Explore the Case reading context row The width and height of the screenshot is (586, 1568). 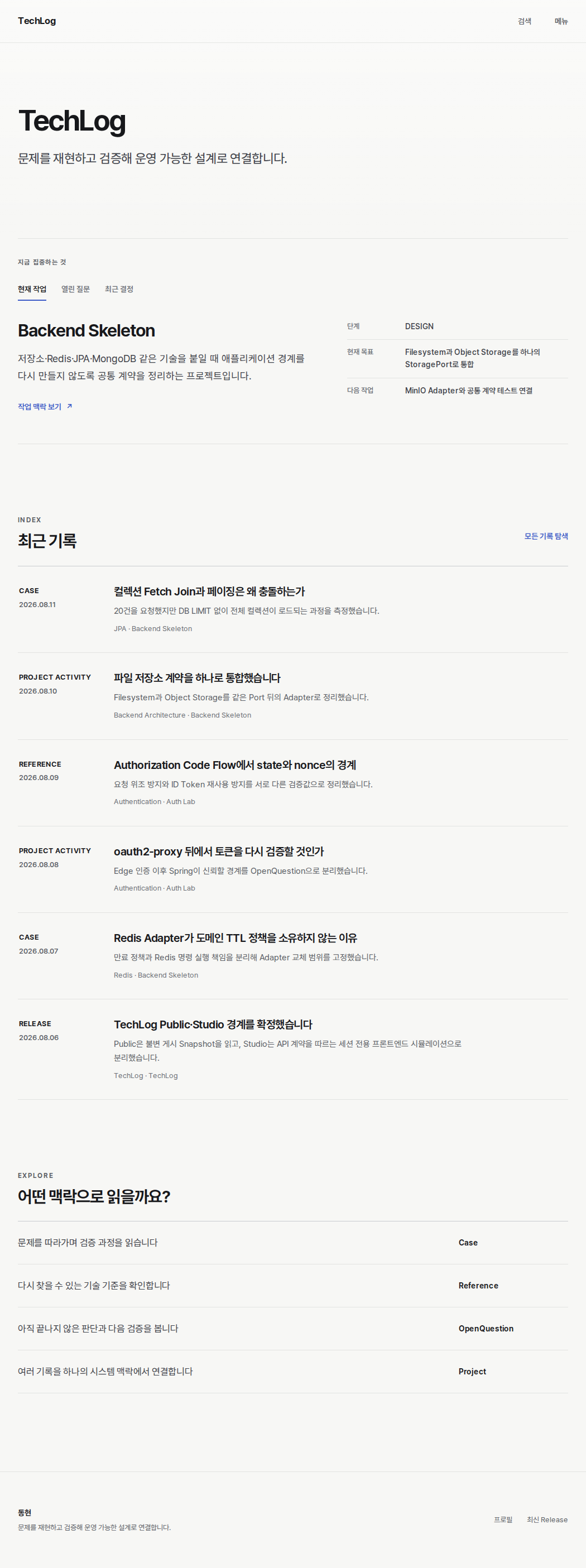[x=292, y=1242]
